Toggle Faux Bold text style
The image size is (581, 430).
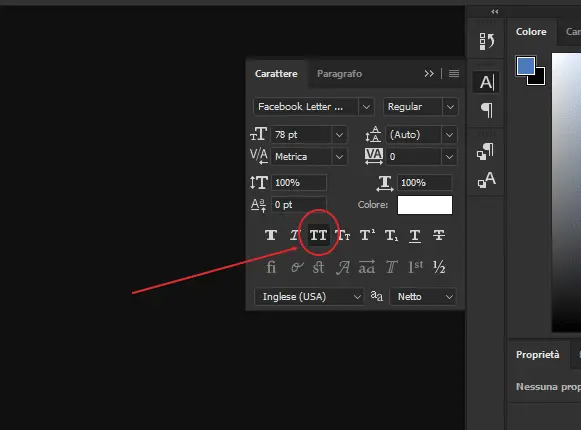point(271,235)
